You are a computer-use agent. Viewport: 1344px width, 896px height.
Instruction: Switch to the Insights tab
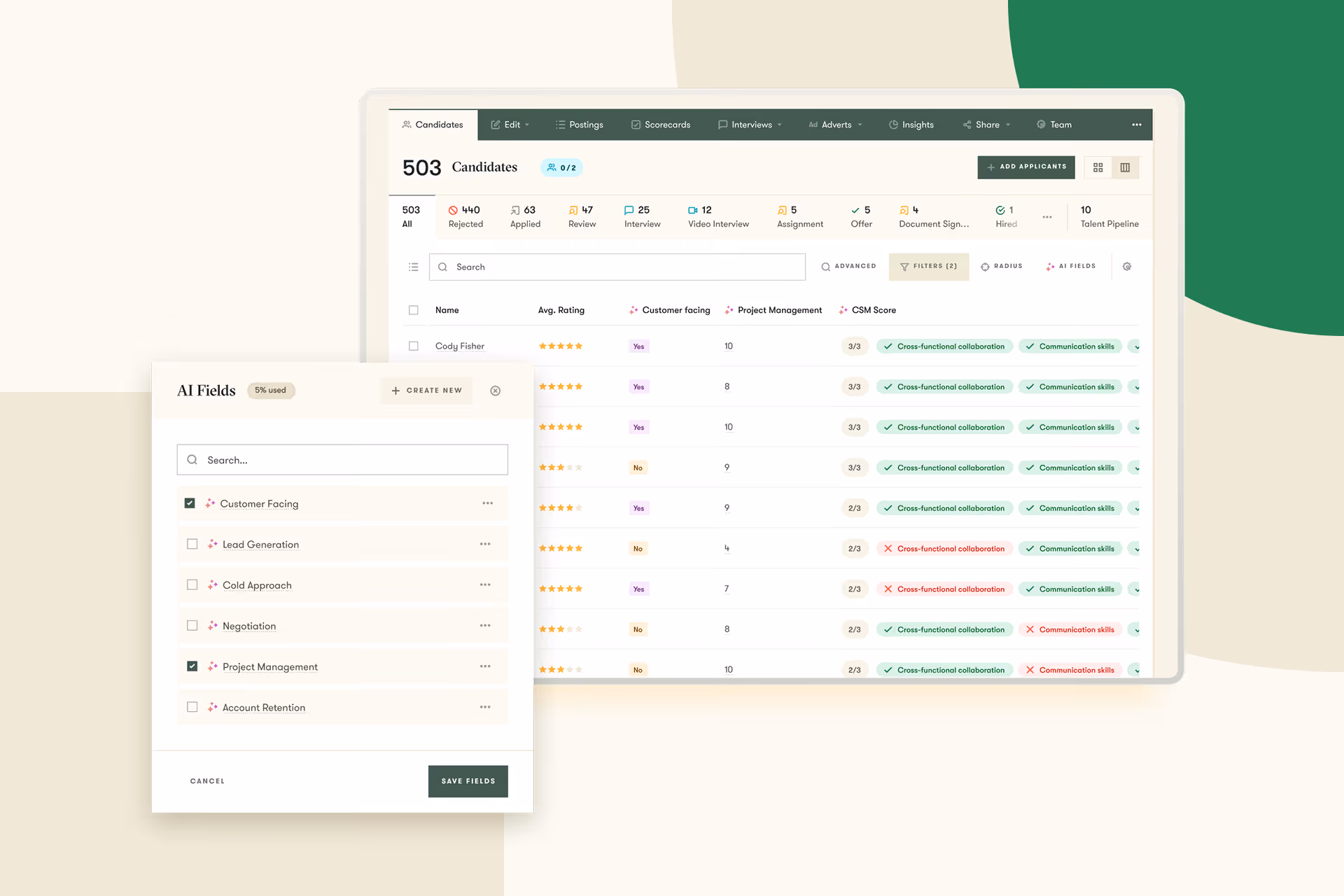(911, 125)
